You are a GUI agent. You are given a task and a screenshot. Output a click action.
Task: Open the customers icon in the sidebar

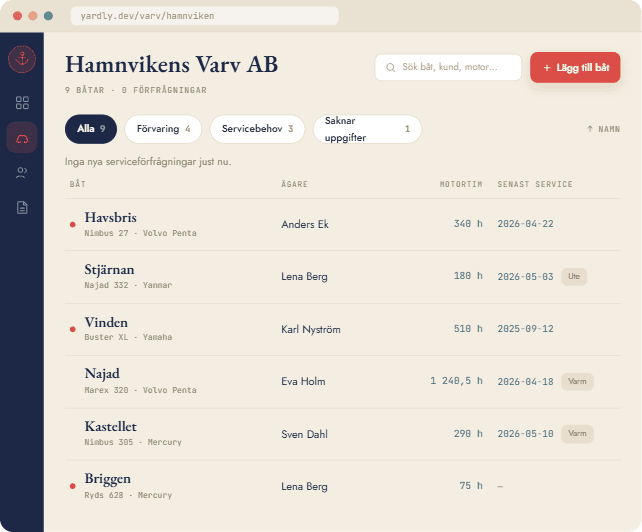click(22, 173)
